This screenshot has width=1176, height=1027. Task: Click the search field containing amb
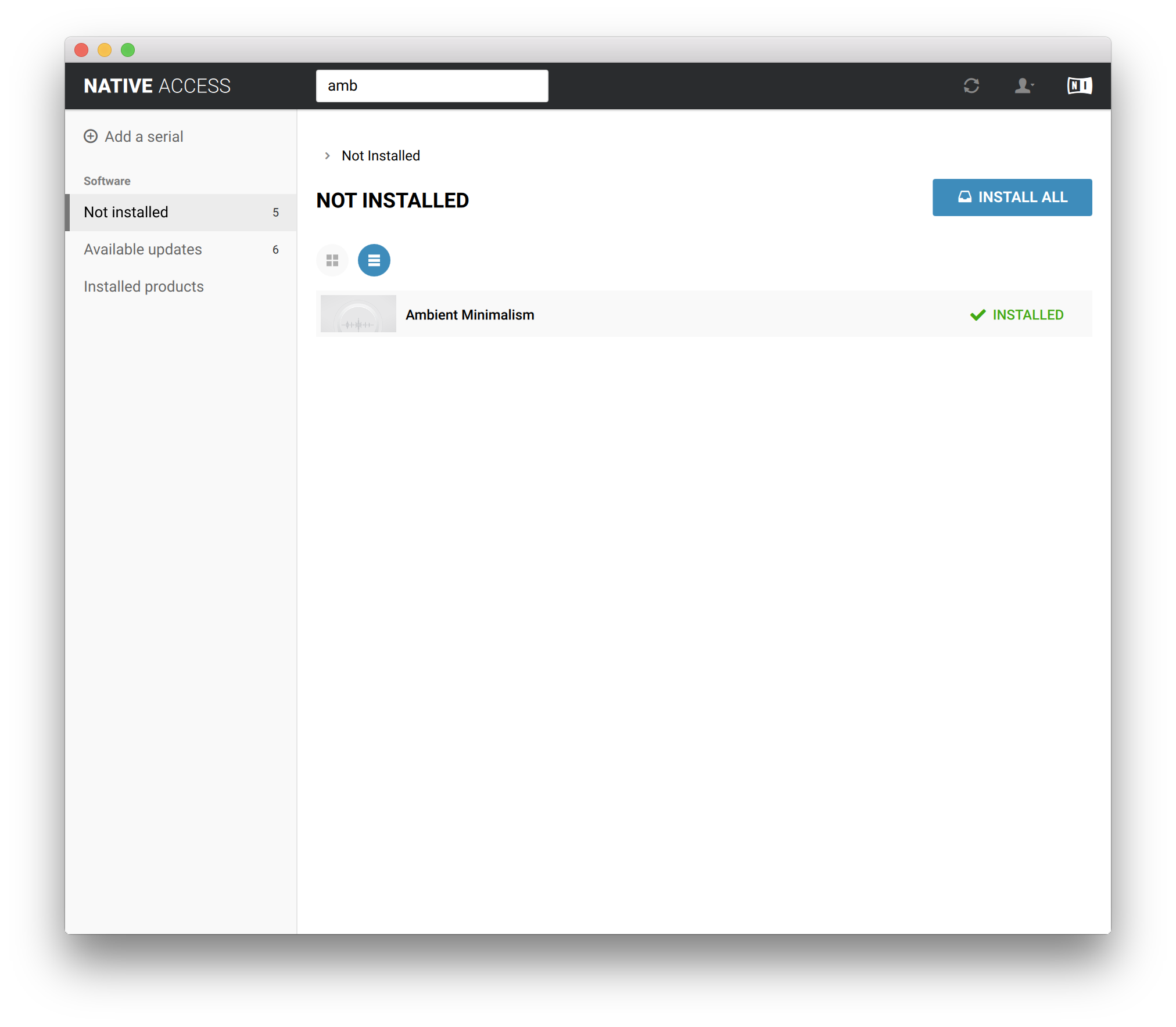(432, 86)
